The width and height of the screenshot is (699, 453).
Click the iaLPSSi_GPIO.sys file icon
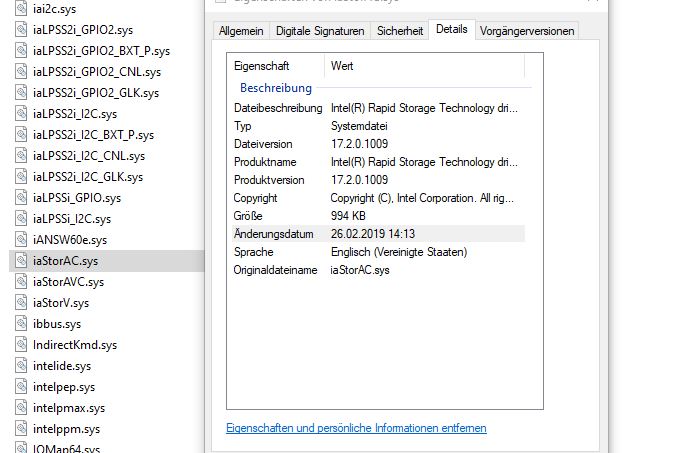(x=21, y=197)
